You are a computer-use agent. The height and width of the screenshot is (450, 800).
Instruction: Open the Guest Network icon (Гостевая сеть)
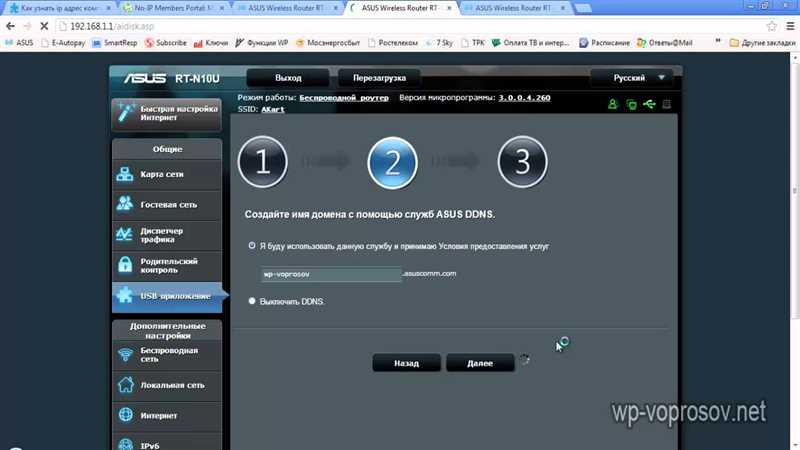point(125,205)
